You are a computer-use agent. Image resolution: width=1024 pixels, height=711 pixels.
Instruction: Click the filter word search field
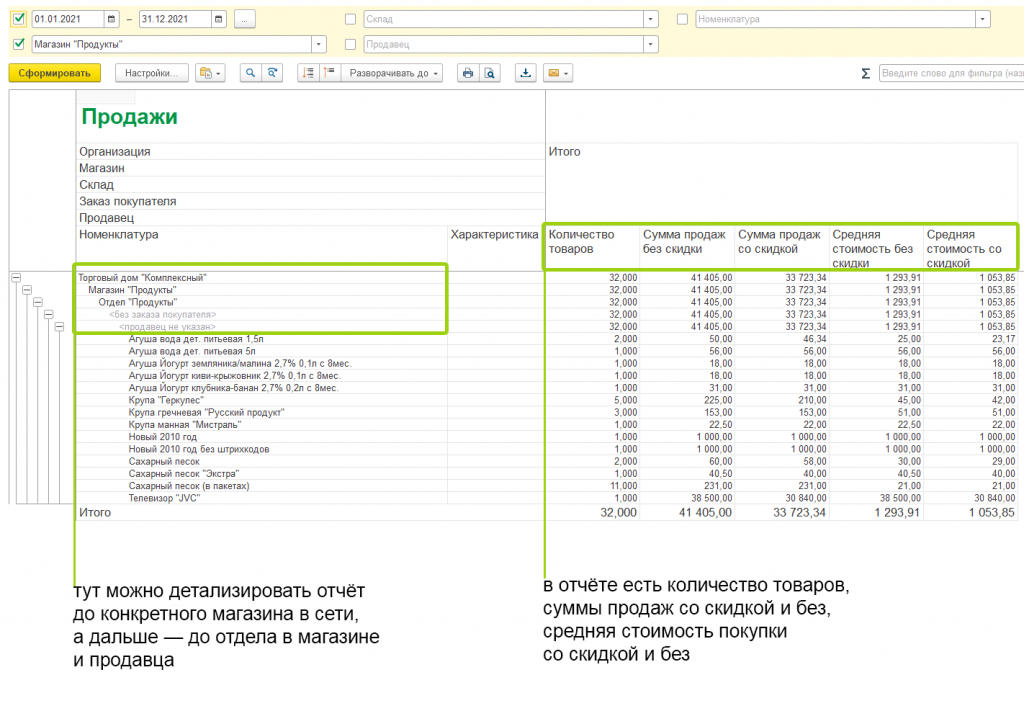pos(950,73)
